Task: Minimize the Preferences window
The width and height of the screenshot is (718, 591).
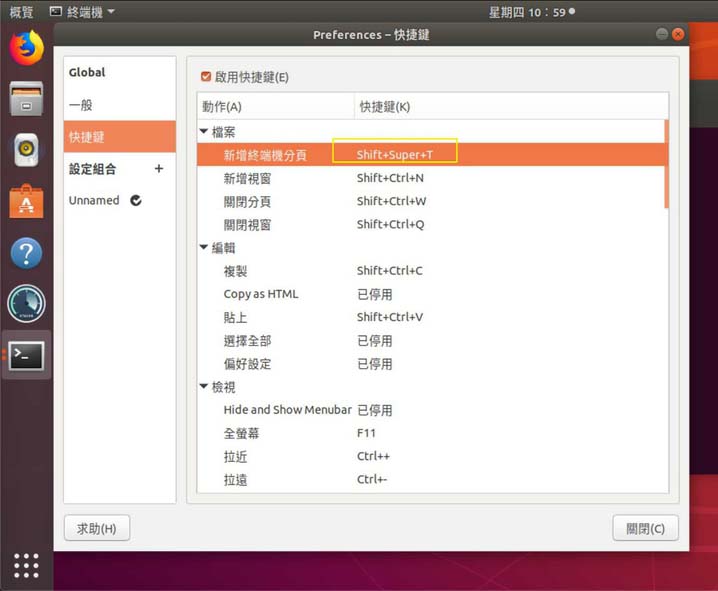Action: [x=662, y=34]
